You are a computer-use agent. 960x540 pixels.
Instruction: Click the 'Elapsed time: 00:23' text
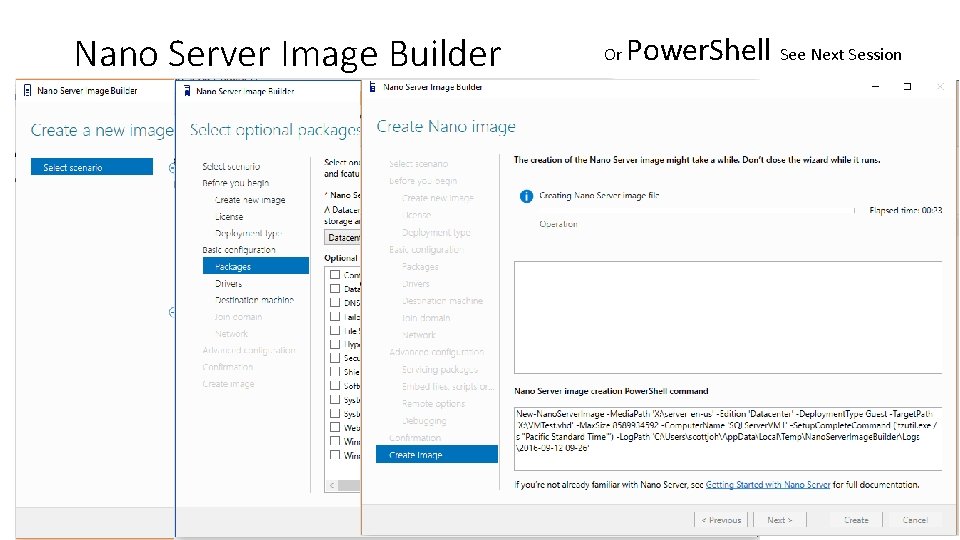906,210
